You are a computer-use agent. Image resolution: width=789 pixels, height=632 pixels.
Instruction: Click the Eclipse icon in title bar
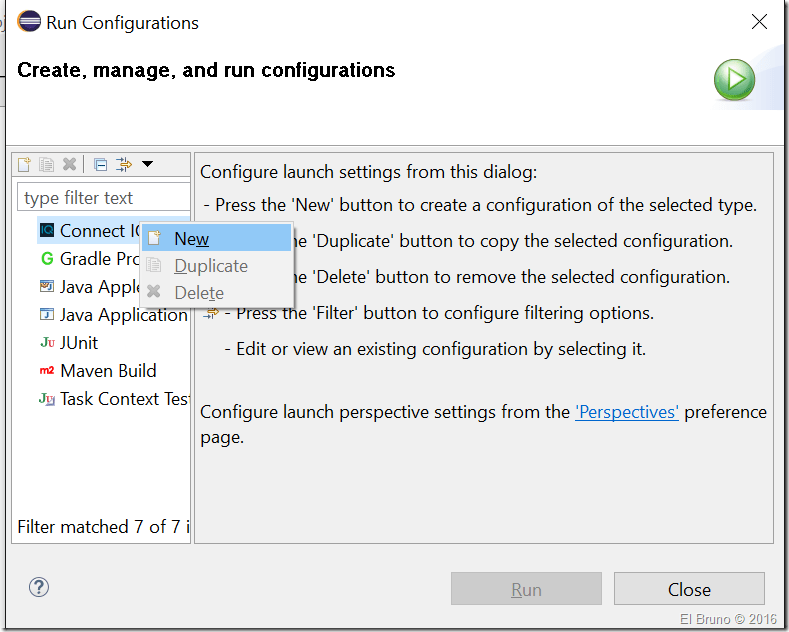point(29,22)
